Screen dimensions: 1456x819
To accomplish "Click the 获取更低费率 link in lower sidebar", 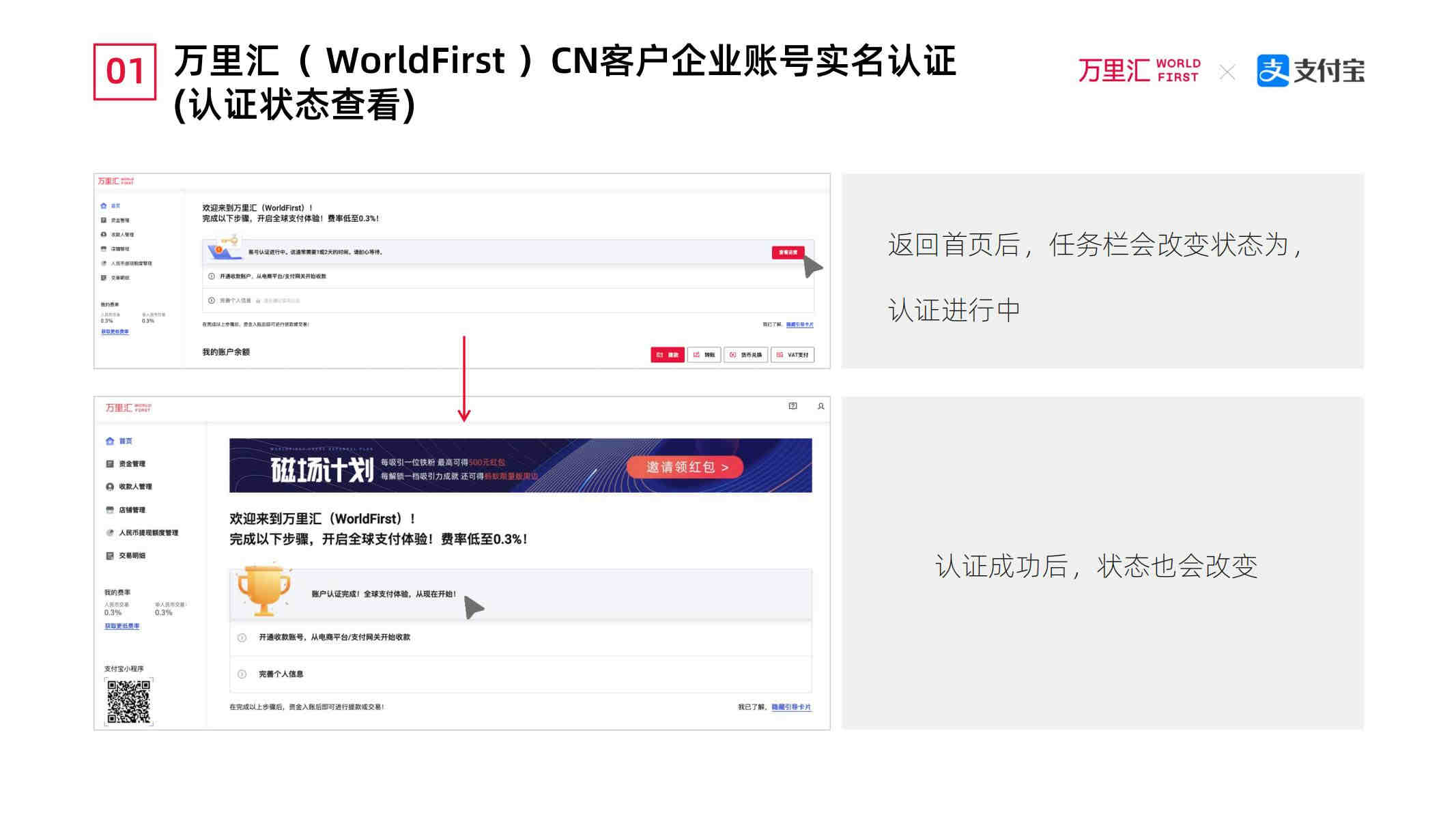I will (x=122, y=626).
